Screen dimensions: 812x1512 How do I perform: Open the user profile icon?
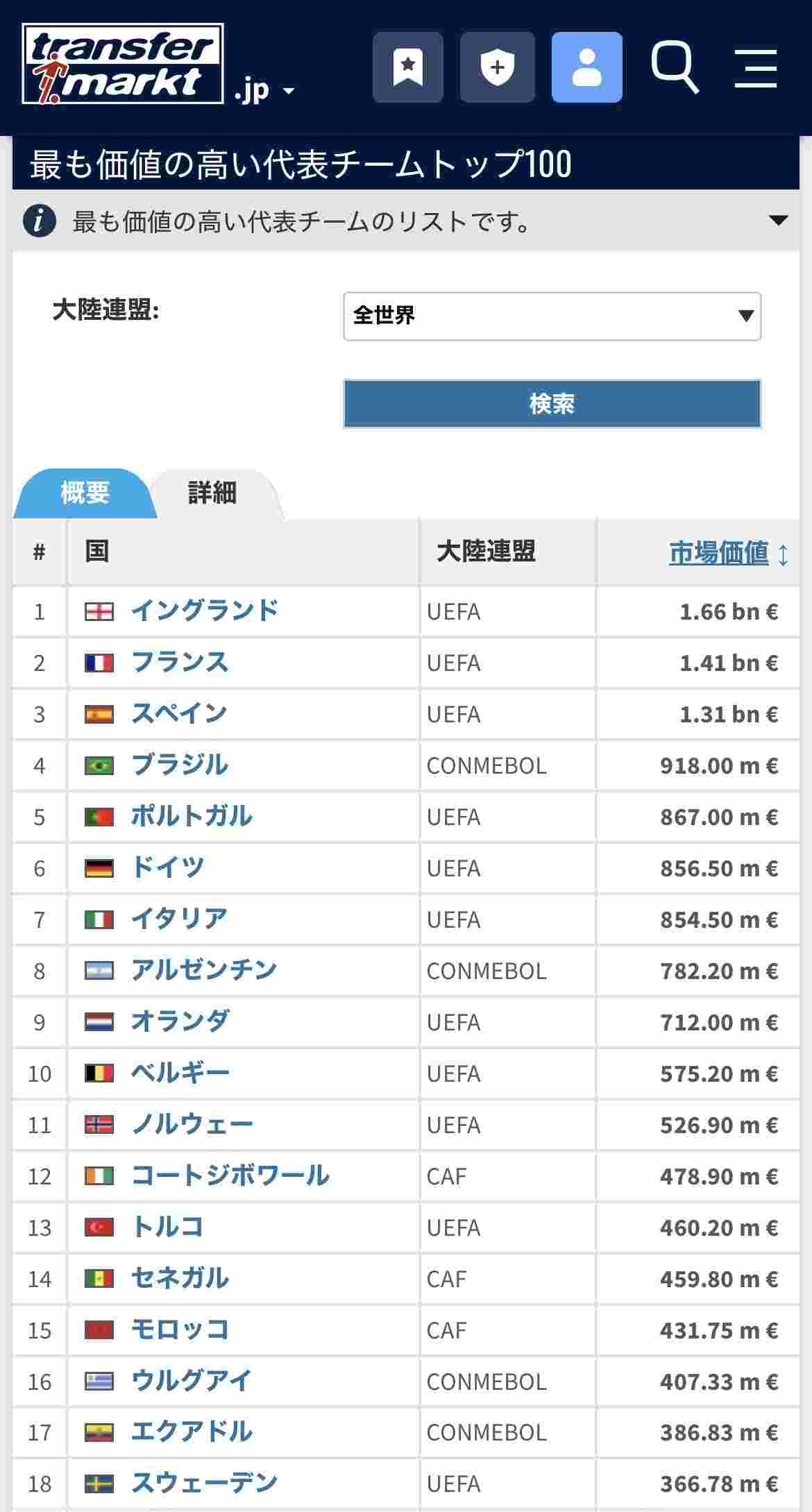(x=586, y=67)
